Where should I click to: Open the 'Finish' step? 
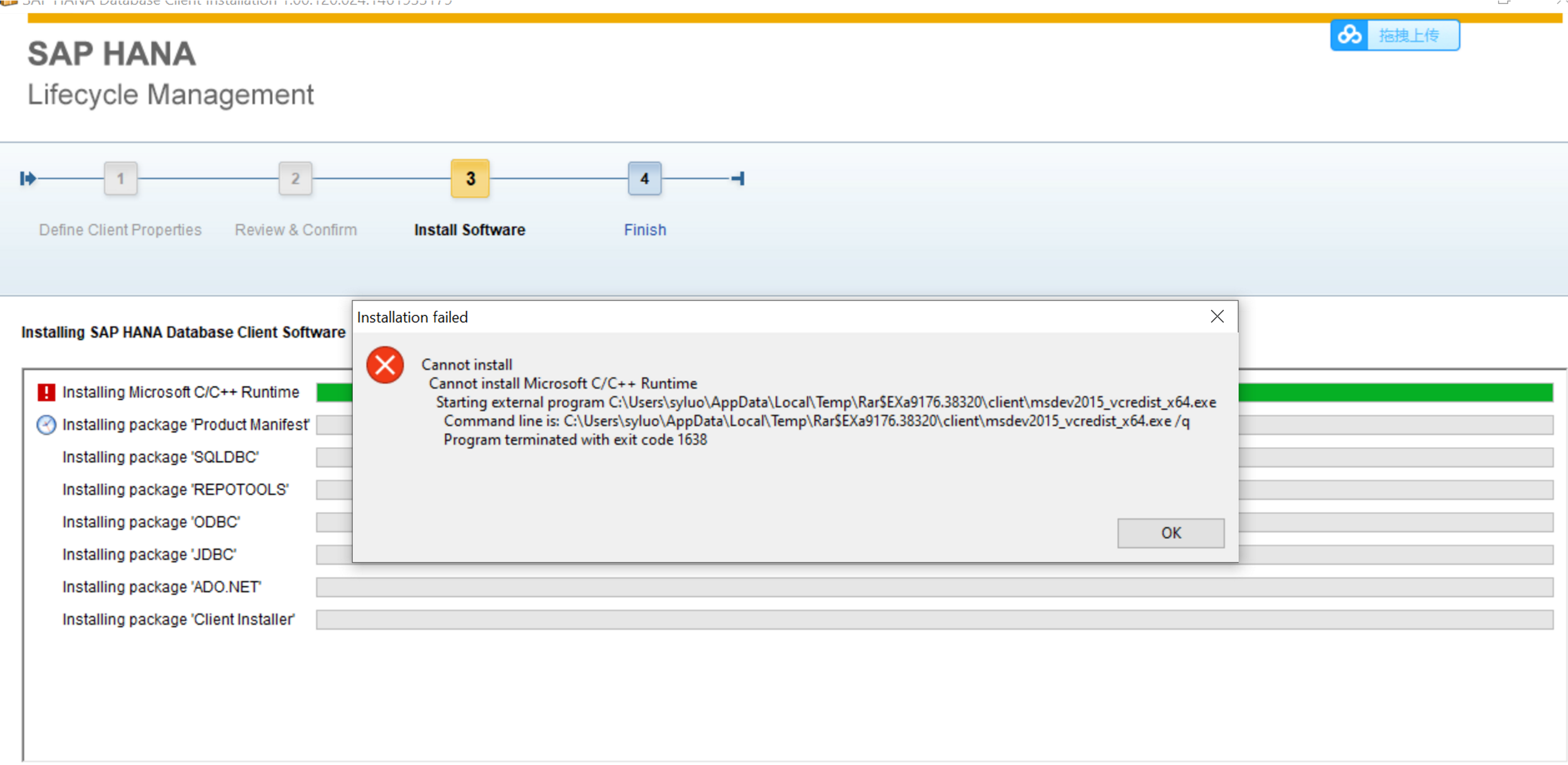point(645,230)
